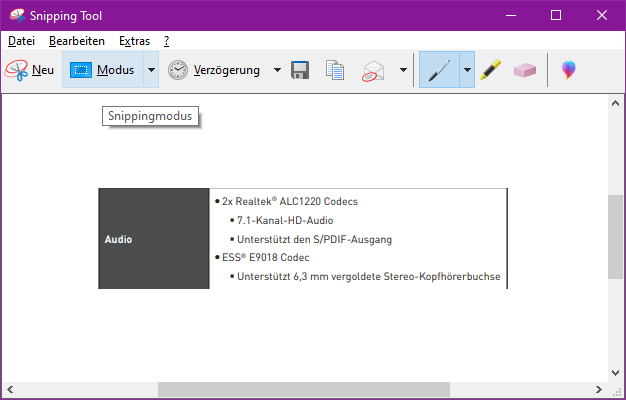Image resolution: width=626 pixels, height=400 pixels.
Task: Click the vertical scrollbar down arrow
Action: (615, 373)
